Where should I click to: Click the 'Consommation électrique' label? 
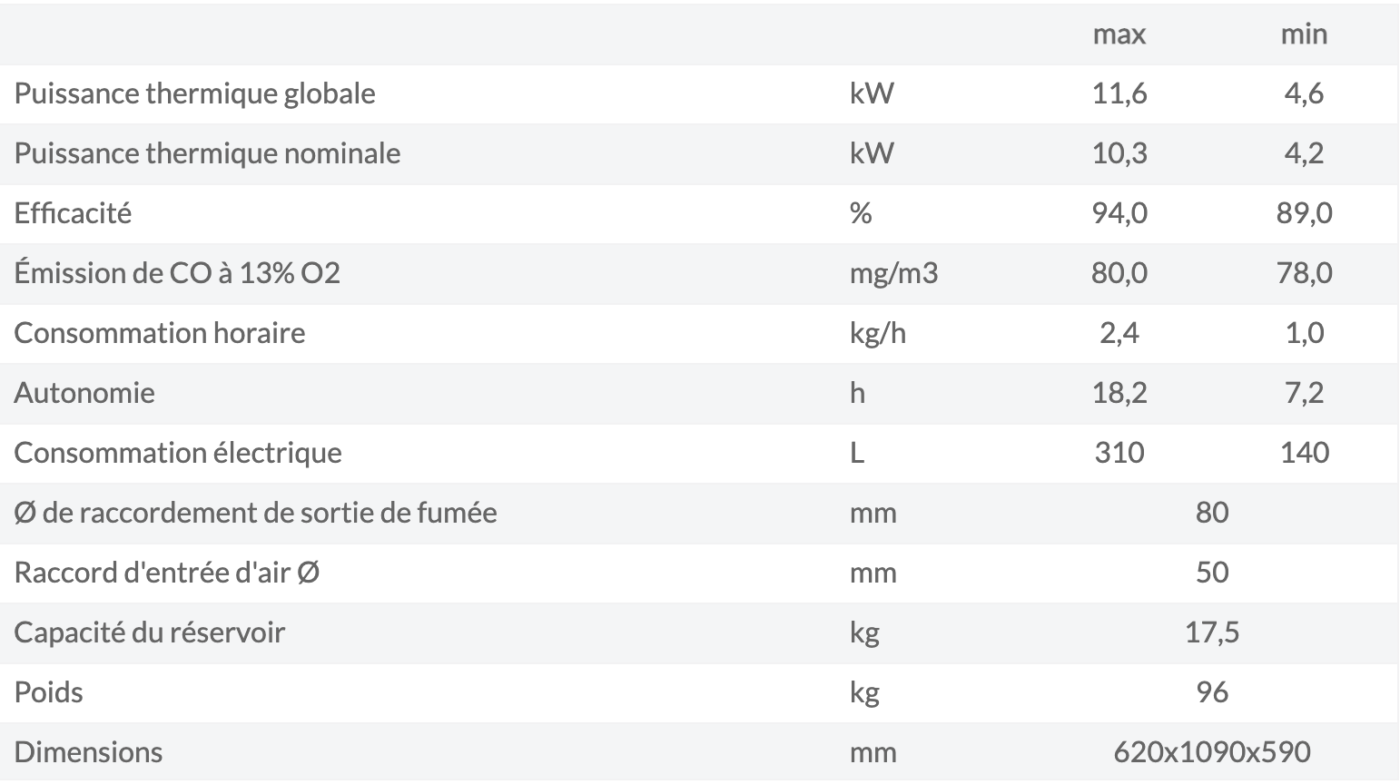[x=178, y=453]
